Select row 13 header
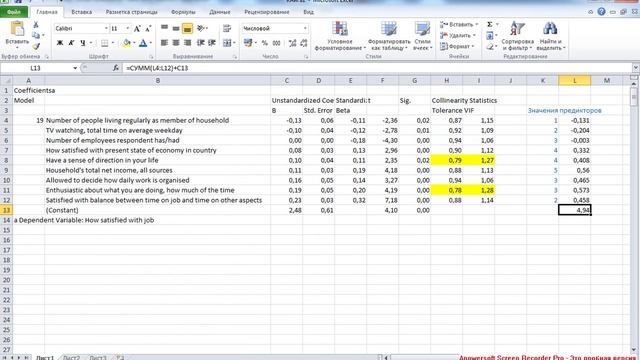Image resolution: width=640 pixels, height=360 pixels. [x=6, y=210]
